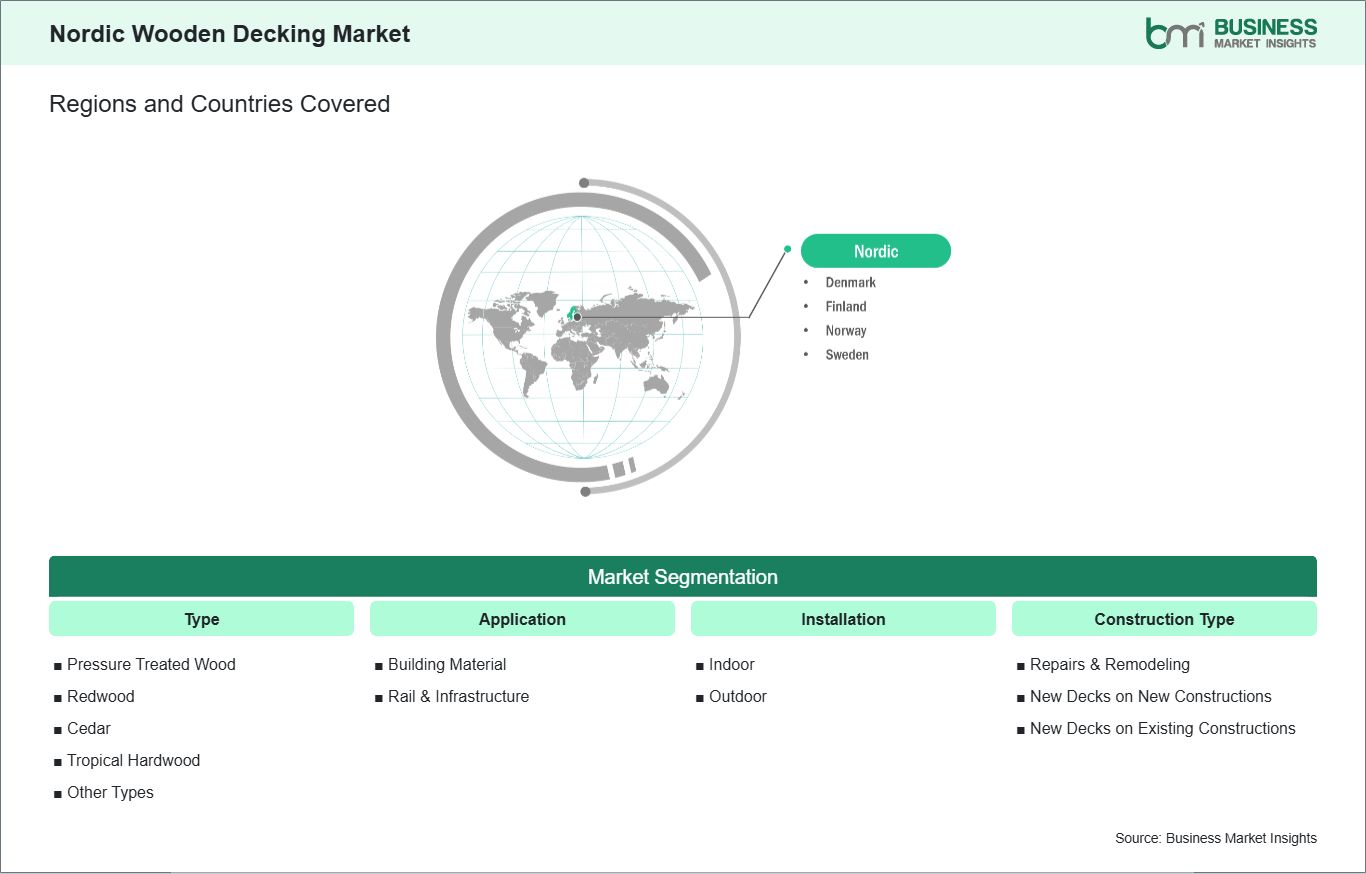Click the Other Types item
Image resolution: width=1366 pixels, height=874 pixels.
(104, 792)
